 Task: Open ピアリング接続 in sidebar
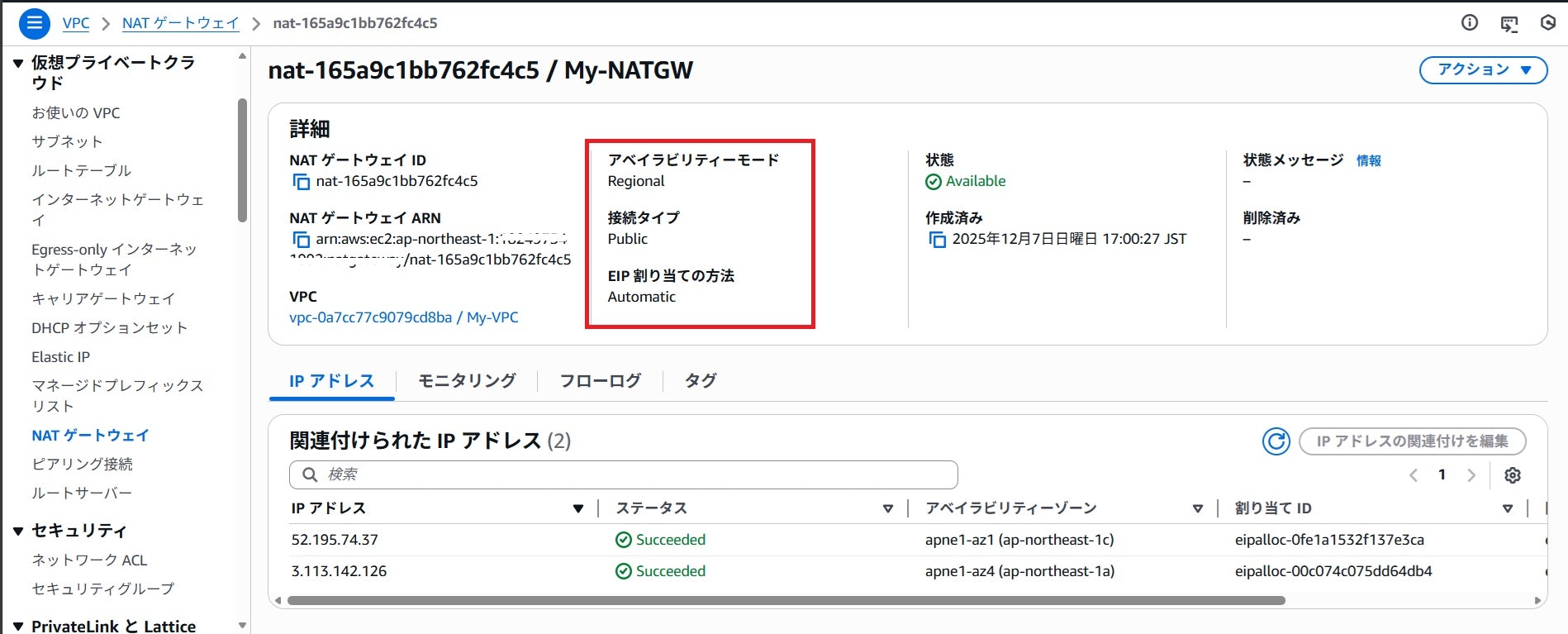pos(82,465)
